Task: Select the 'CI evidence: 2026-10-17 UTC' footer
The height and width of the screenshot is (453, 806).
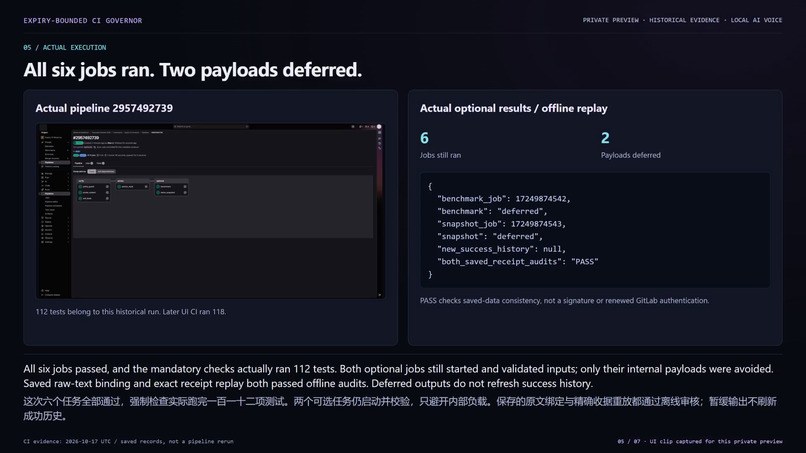Action: coord(129,441)
